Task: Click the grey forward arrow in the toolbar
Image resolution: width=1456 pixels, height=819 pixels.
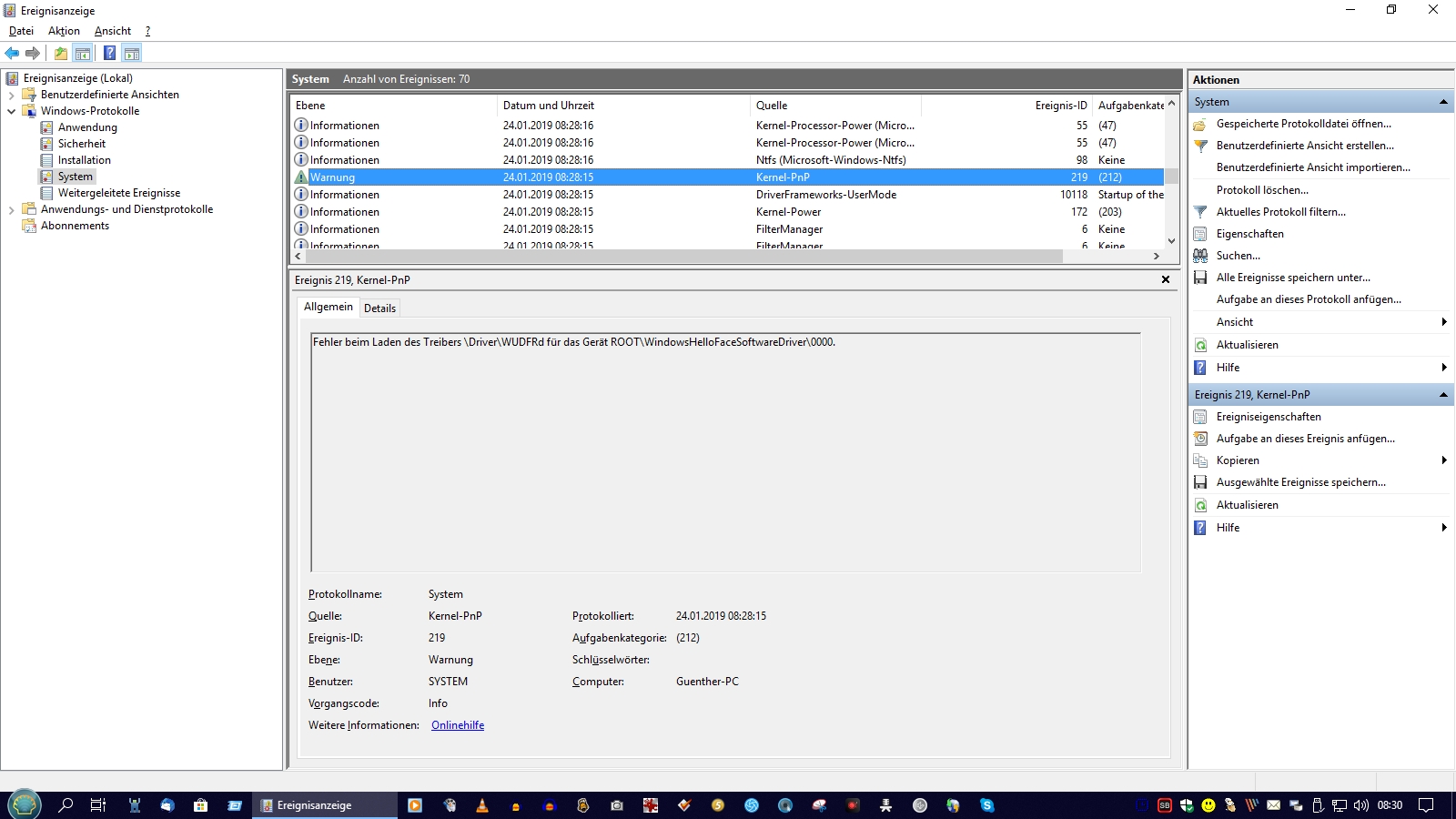Action: click(33, 54)
